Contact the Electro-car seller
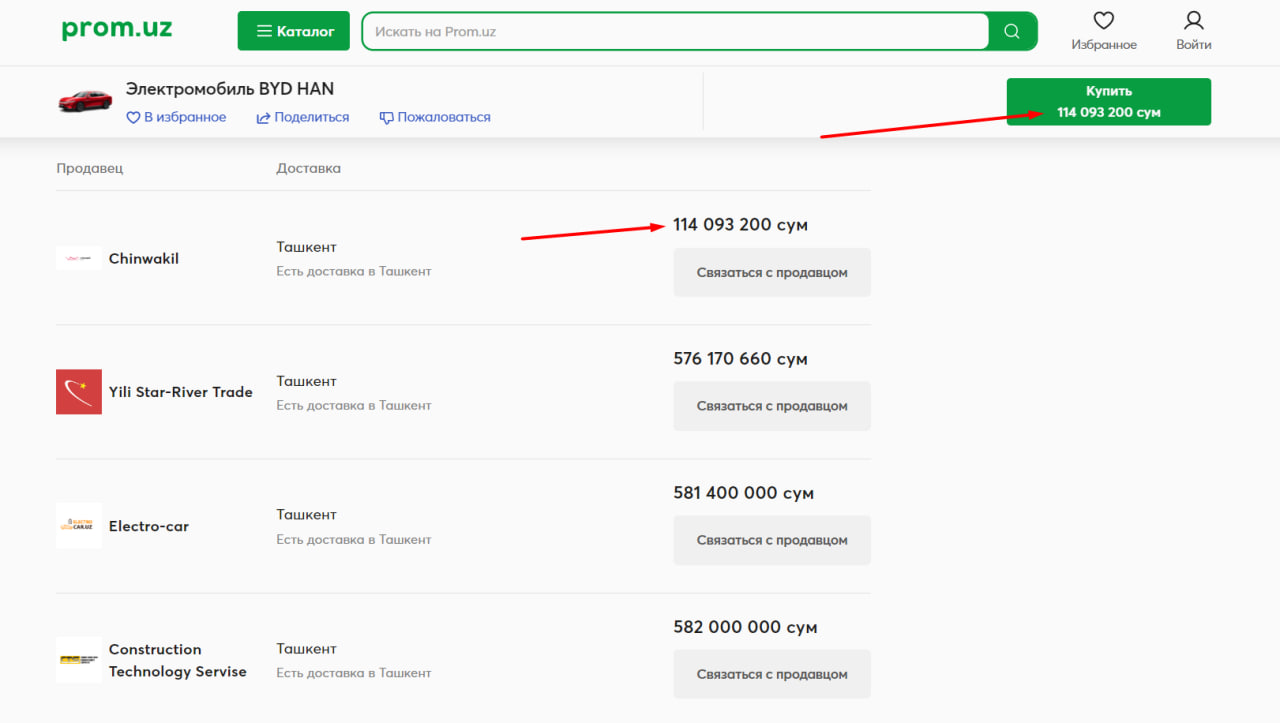Viewport: 1280px width, 723px height. coord(771,540)
